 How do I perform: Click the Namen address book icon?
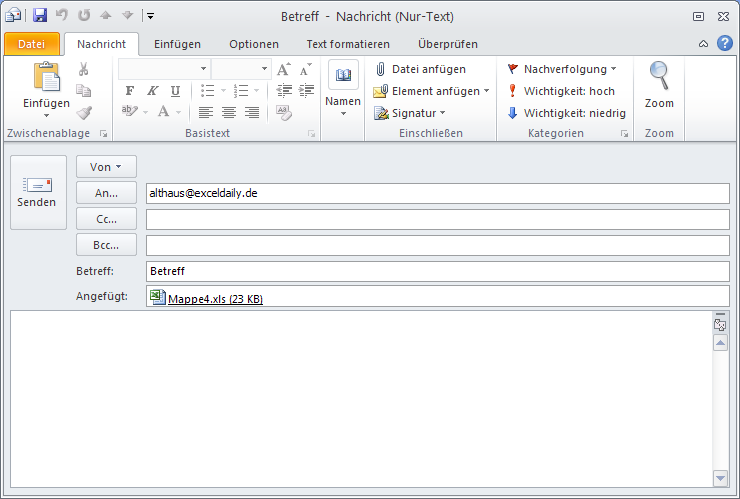[343, 75]
